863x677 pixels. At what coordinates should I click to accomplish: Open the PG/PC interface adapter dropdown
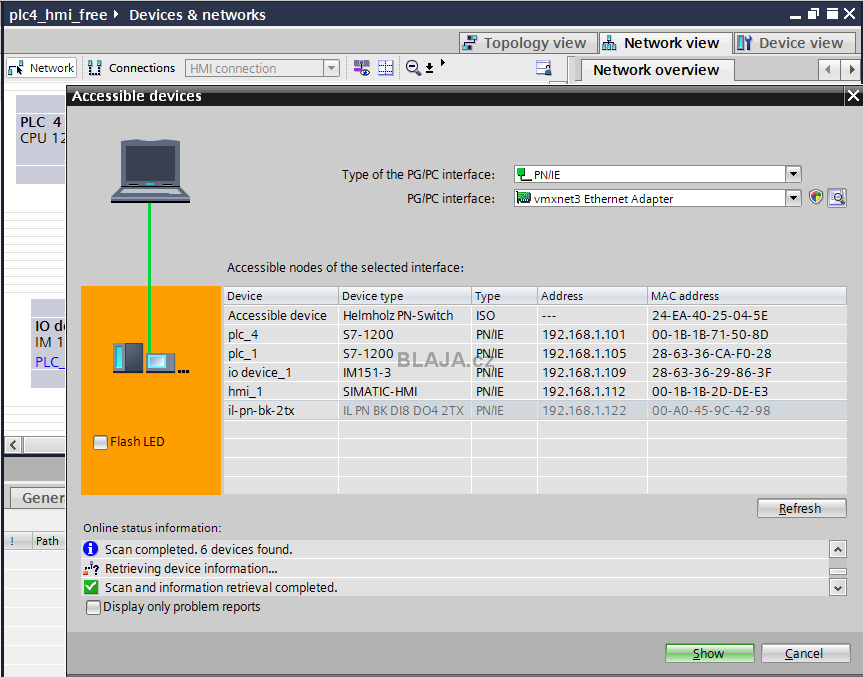point(793,198)
